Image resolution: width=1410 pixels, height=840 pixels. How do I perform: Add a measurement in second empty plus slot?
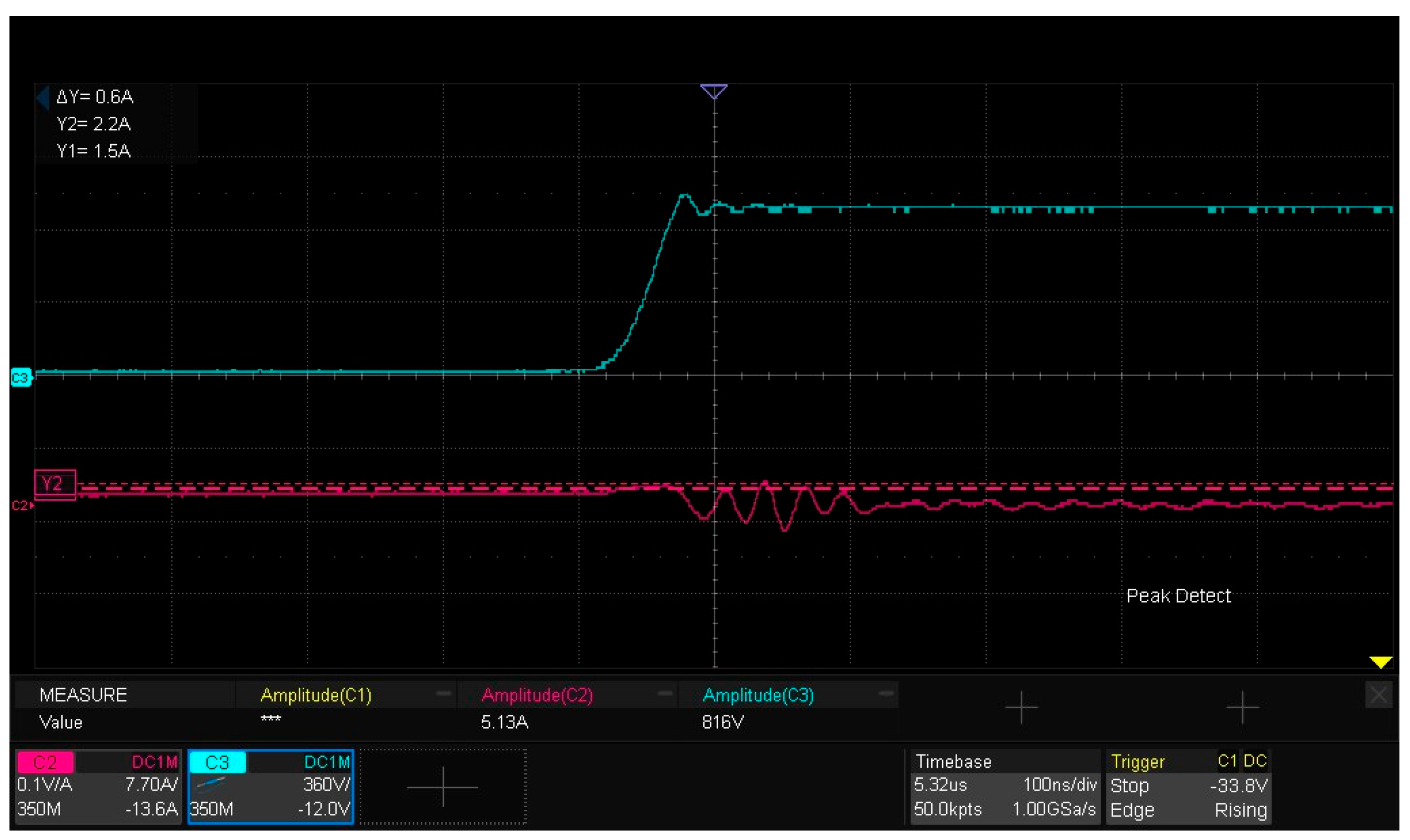click(x=1242, y=707)
